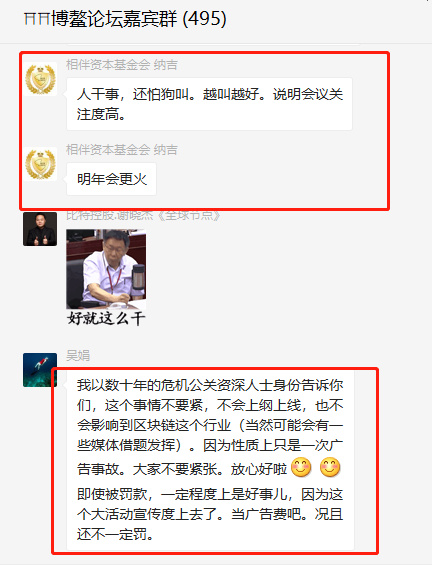Select the second blushing smiley emoji

tap(330, 468)
